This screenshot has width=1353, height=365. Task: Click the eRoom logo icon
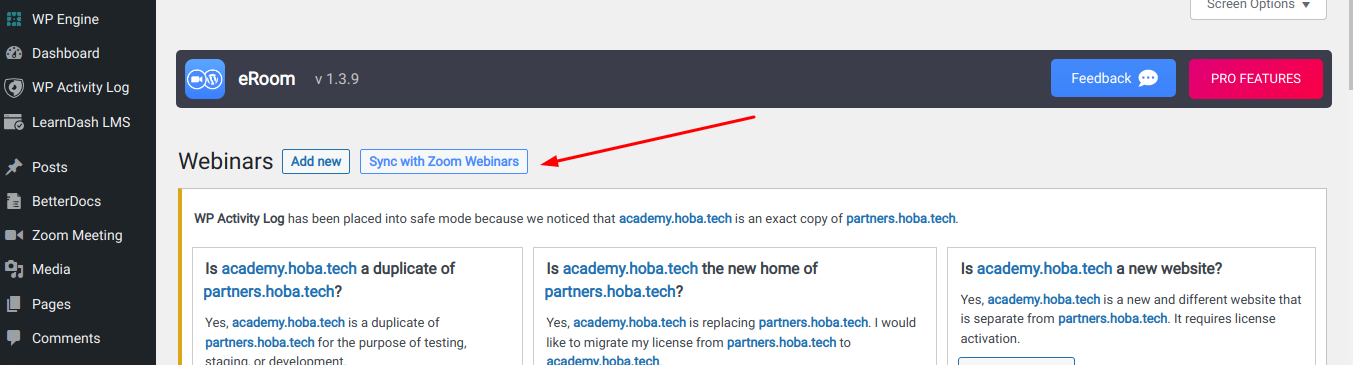click(x=205, y=79)
